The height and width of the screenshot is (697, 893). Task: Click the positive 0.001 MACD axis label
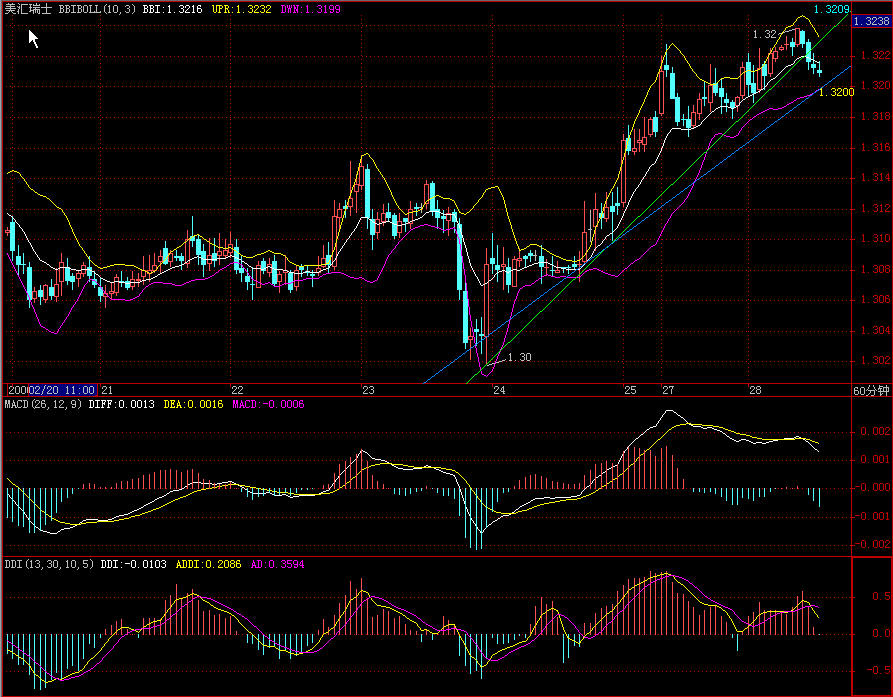(876, 459)
